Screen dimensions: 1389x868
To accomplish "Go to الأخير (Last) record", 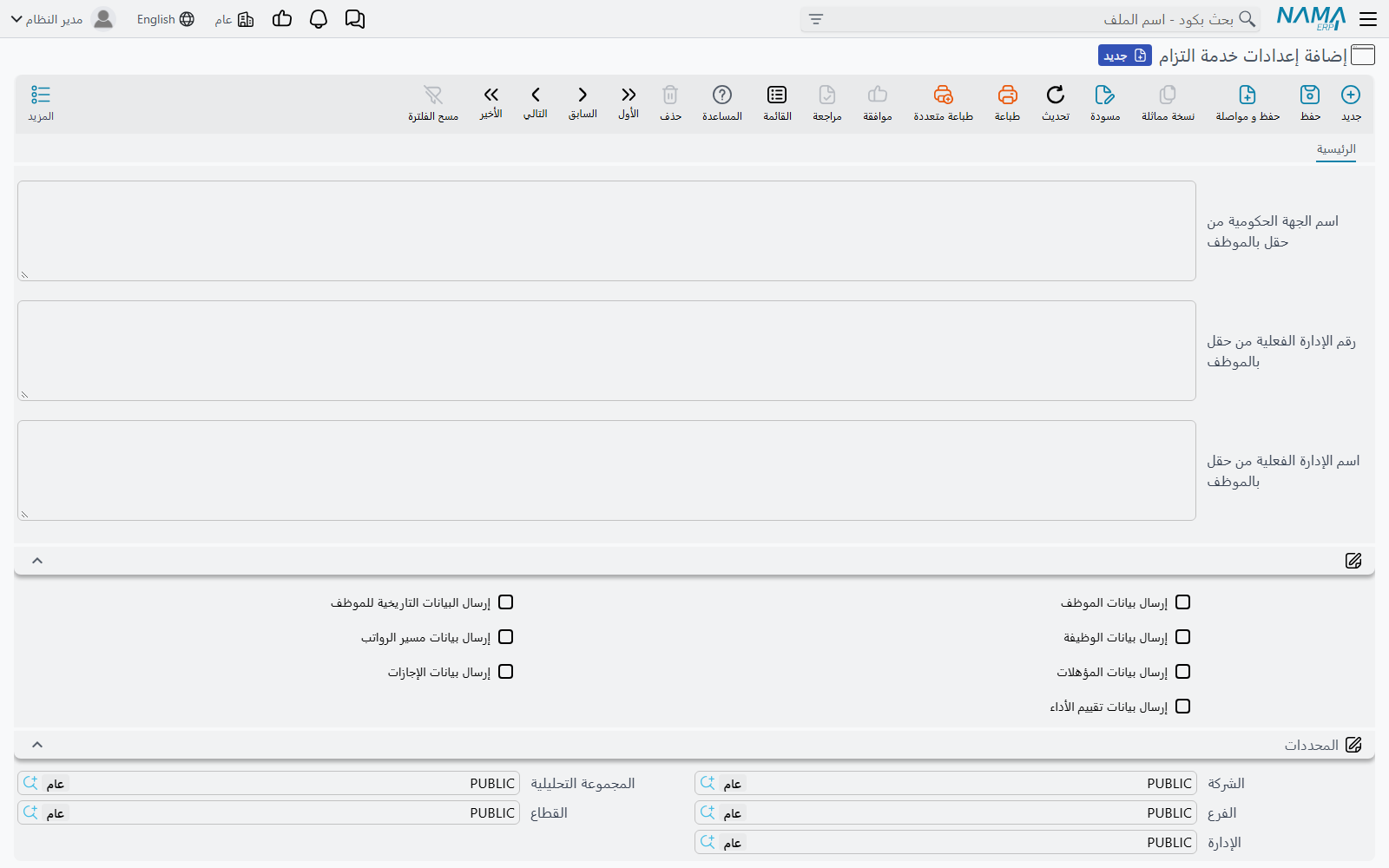I will coord(491,95).
